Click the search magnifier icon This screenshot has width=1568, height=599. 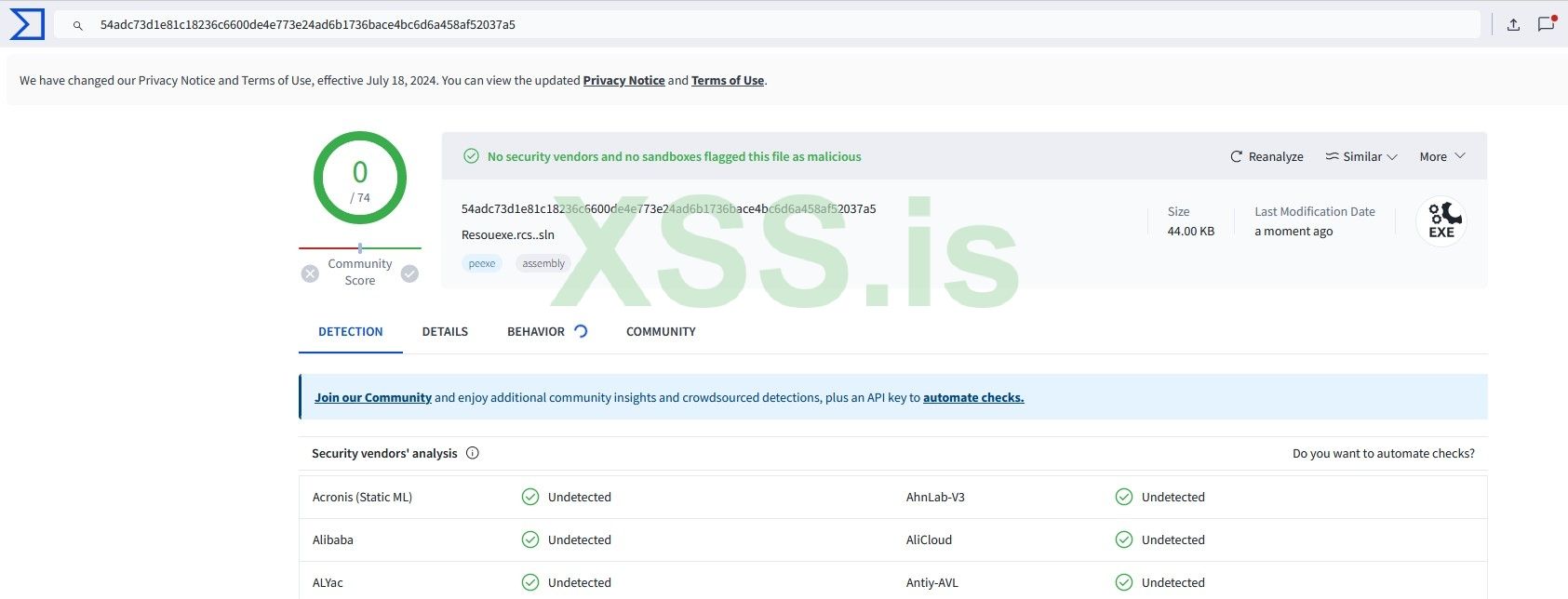pos(78,25)
